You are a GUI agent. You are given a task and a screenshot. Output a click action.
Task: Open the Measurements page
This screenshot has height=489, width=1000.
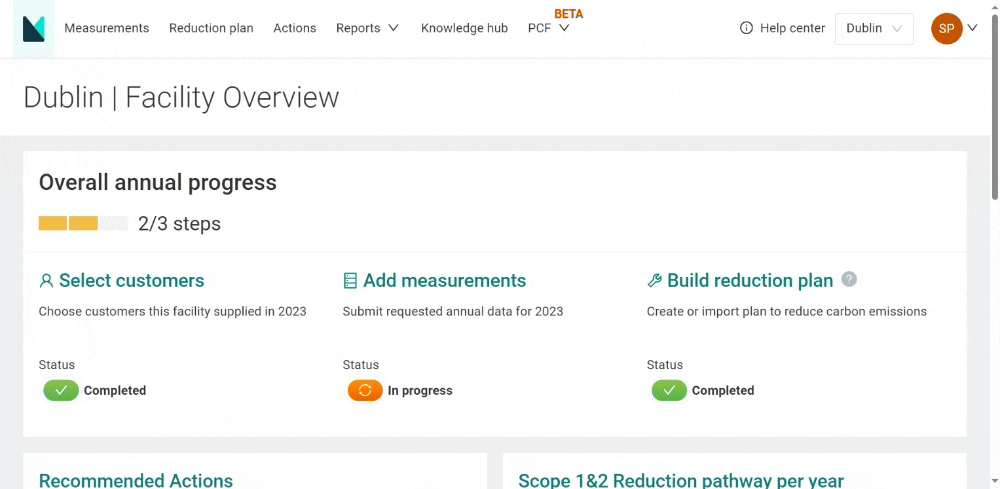pos(107,28)
